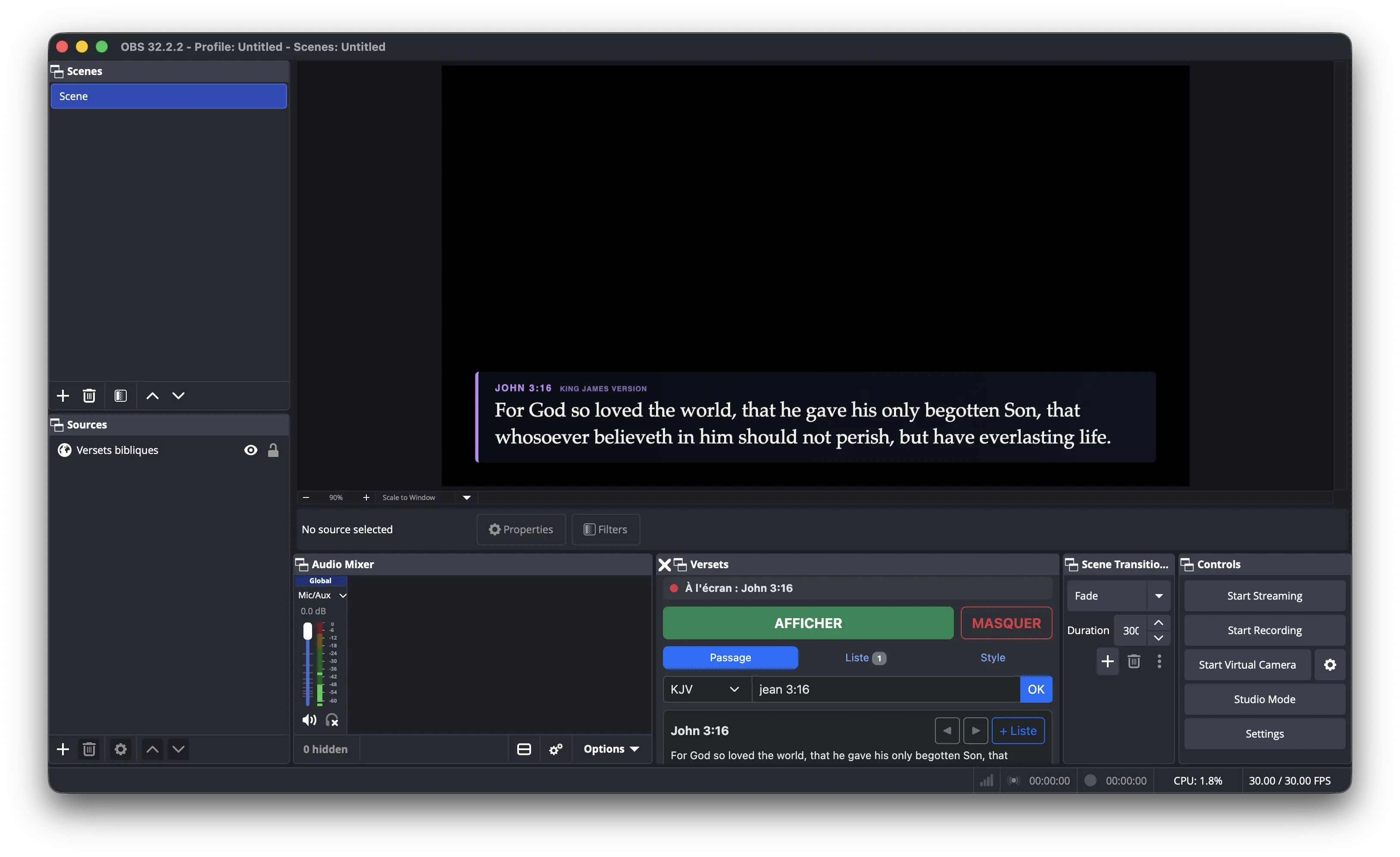Screen dimensions: 1400x857
Task: Decrease the transition Duration with down arrow
Action: 1159,638
